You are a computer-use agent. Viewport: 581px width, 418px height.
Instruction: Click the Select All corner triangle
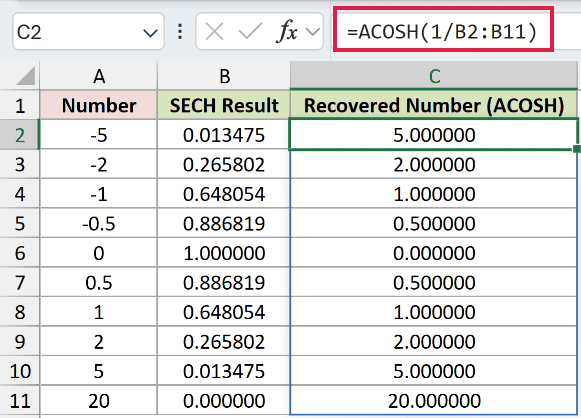tap(25, 76)
